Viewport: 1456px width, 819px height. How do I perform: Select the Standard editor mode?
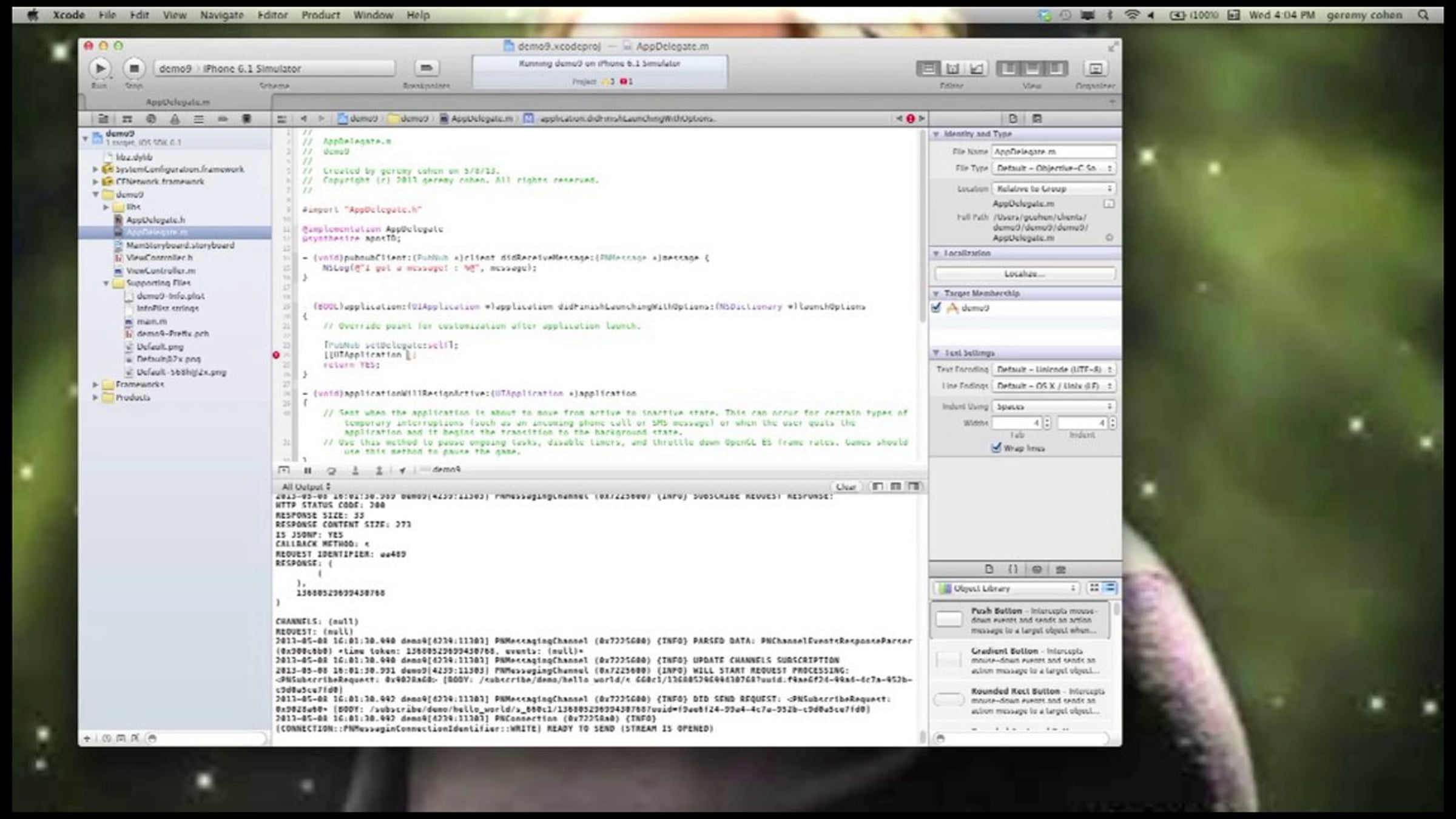coord(928,69)
